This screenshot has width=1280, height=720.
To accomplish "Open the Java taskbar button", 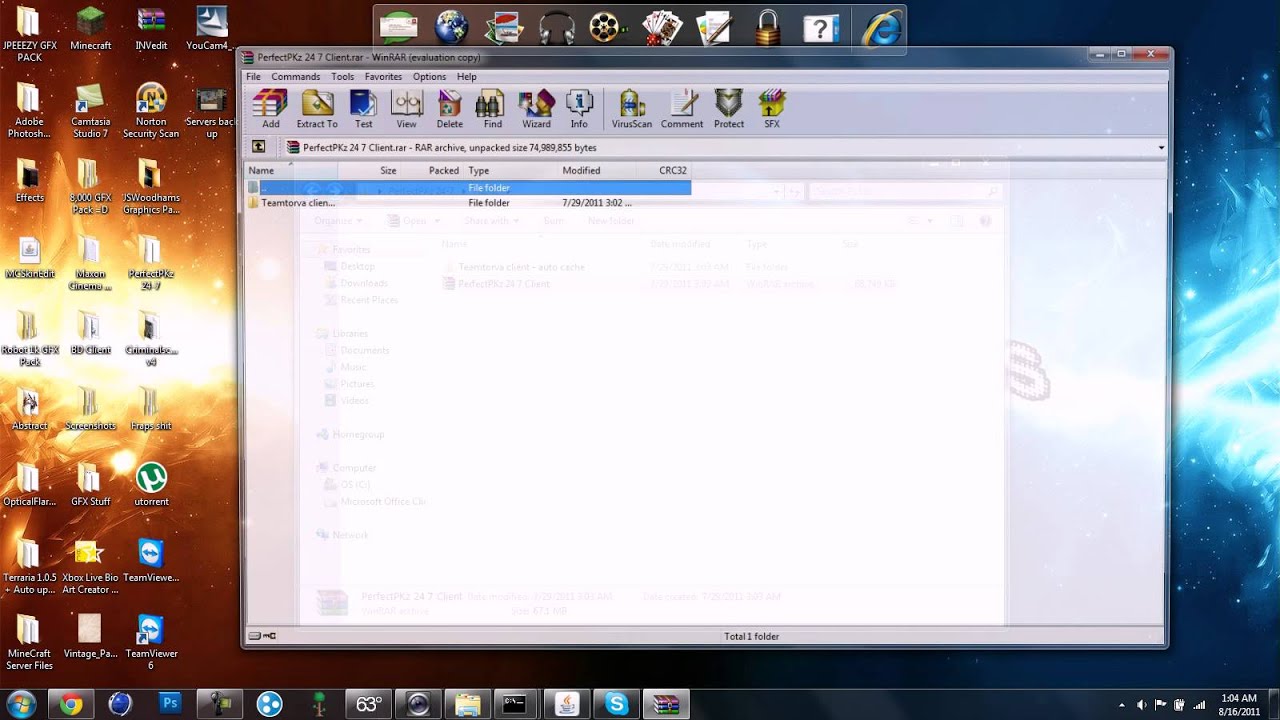I will pos(566,704).
